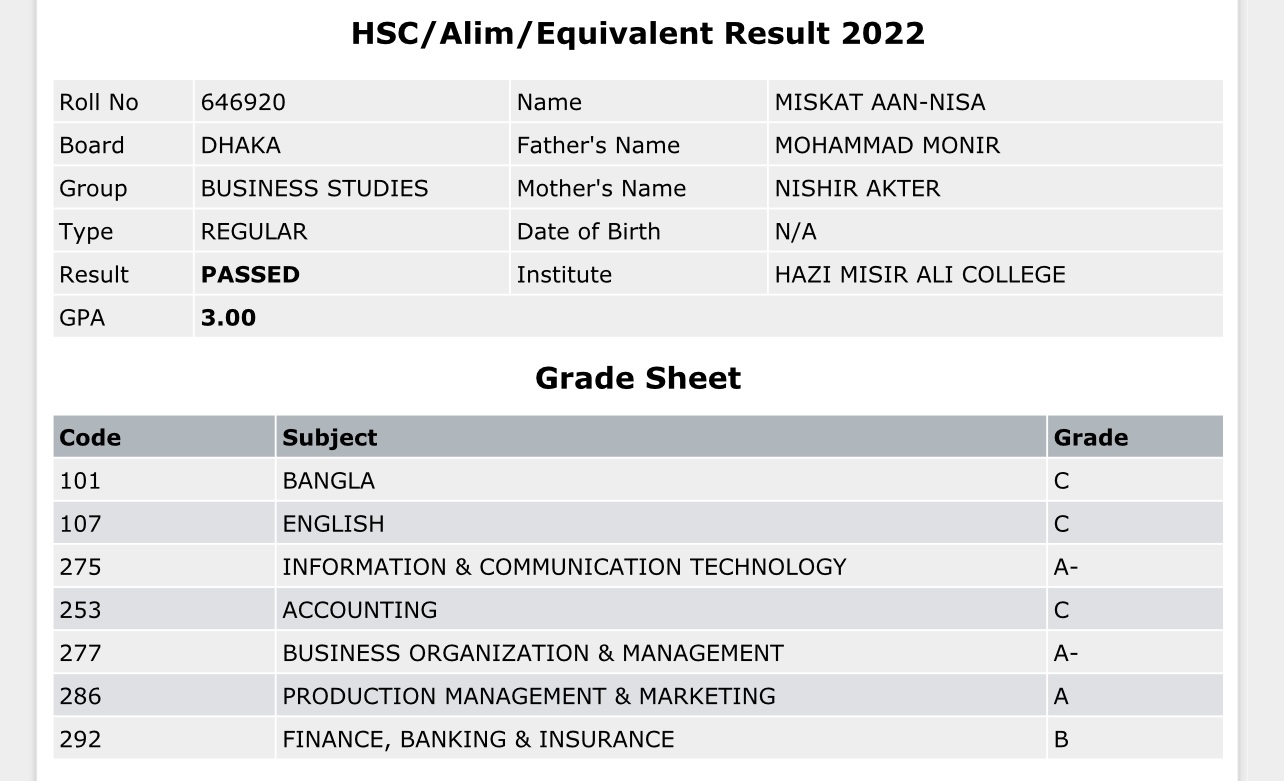This screenshot has width=1284, height=781.
Task: Click Finance, Banking & Insurance subject
Action: (x=478, y=739)
